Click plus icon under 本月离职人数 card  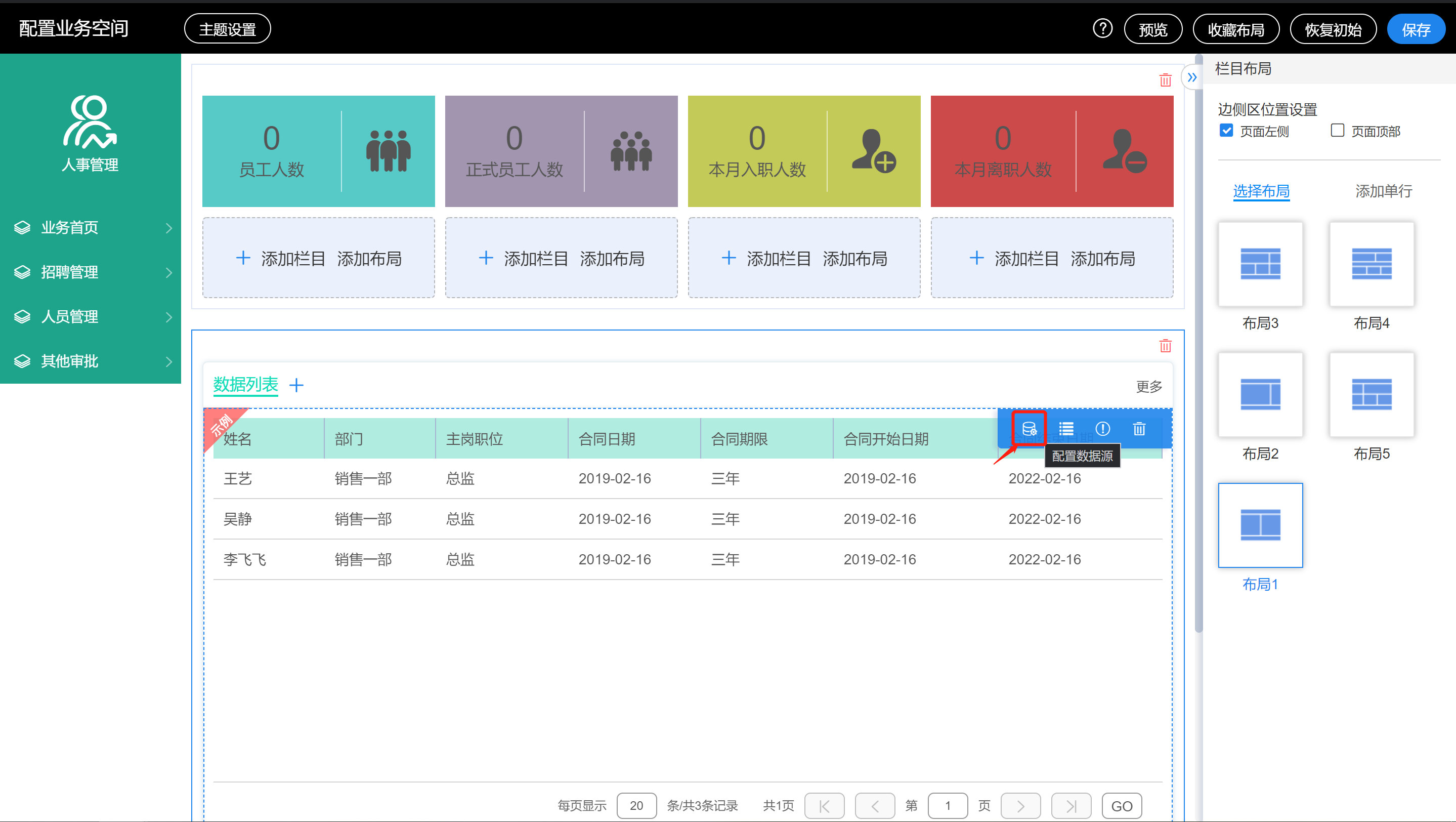pos(976,258)
